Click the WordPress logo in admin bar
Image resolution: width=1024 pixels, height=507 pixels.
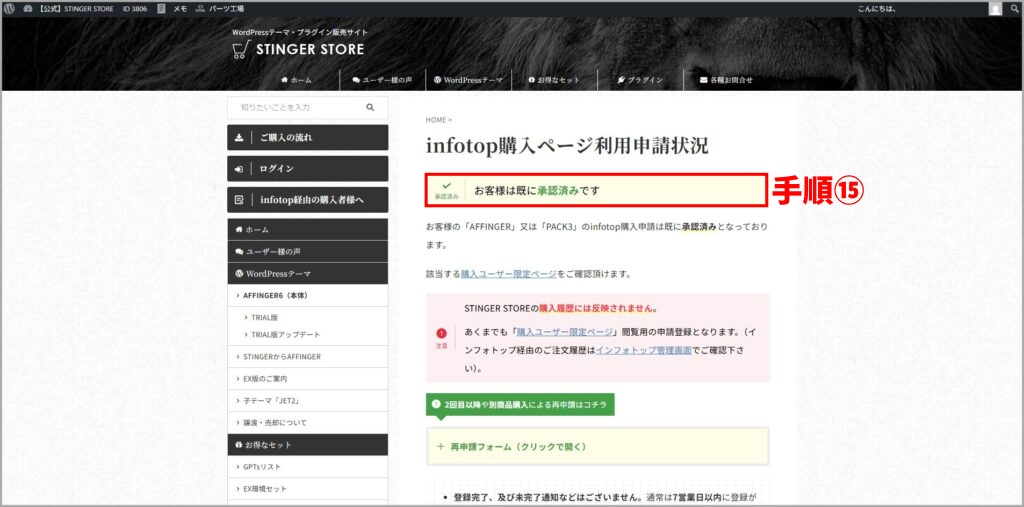[x=10, y=8]
